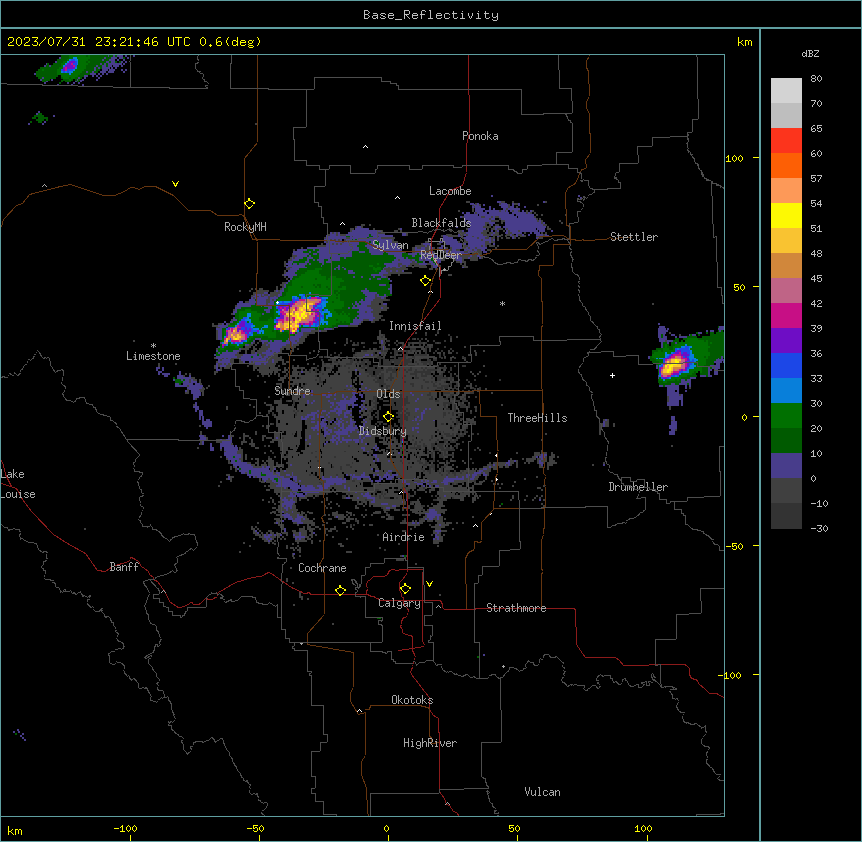Select the green 30 dBZ color swatch
This screenshot has width=862, height=842.
786,416
